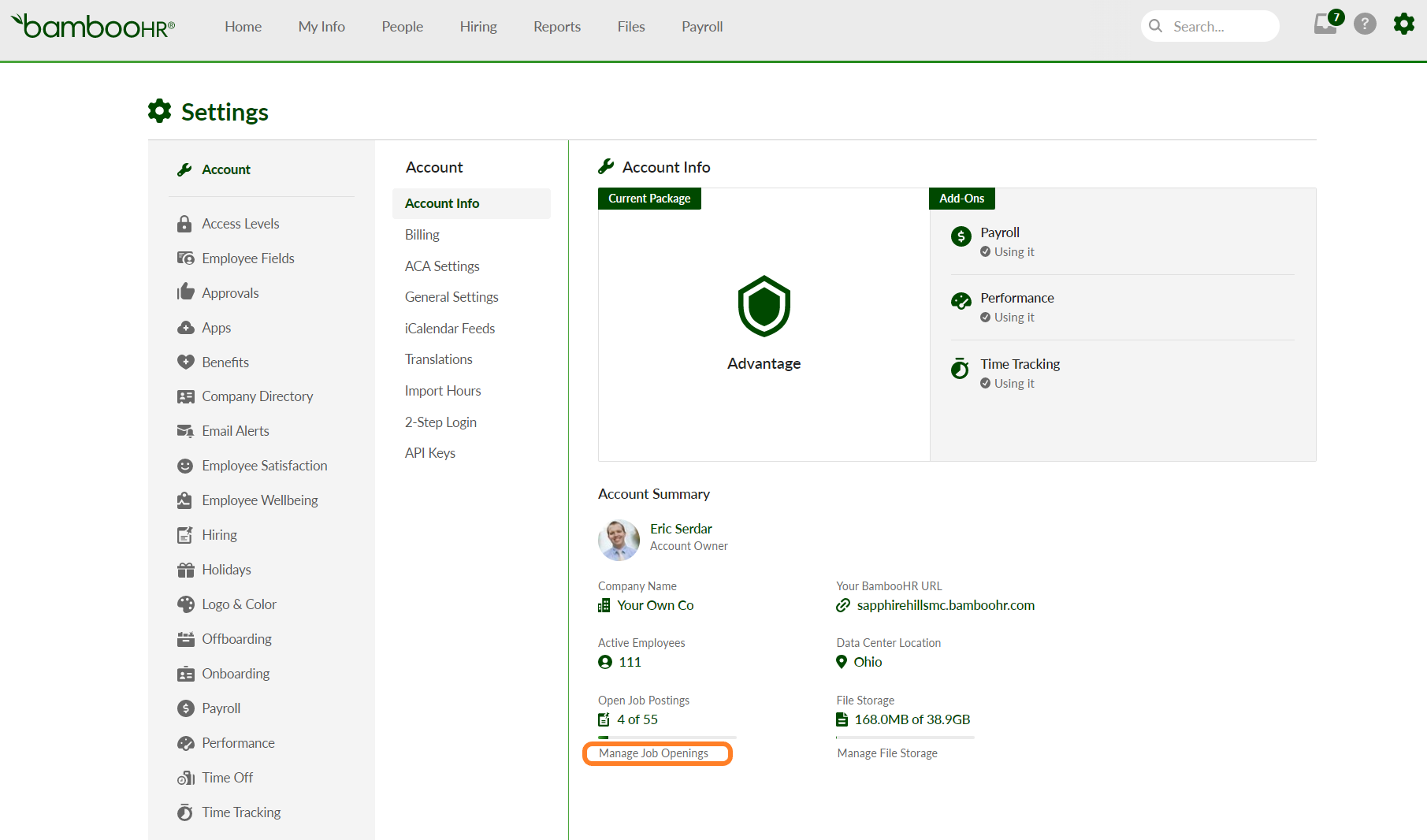The width and height of the screenshot is (1427, 840).
Task: Select the Account section in the sidebar
Action: (x=226, y=169)
